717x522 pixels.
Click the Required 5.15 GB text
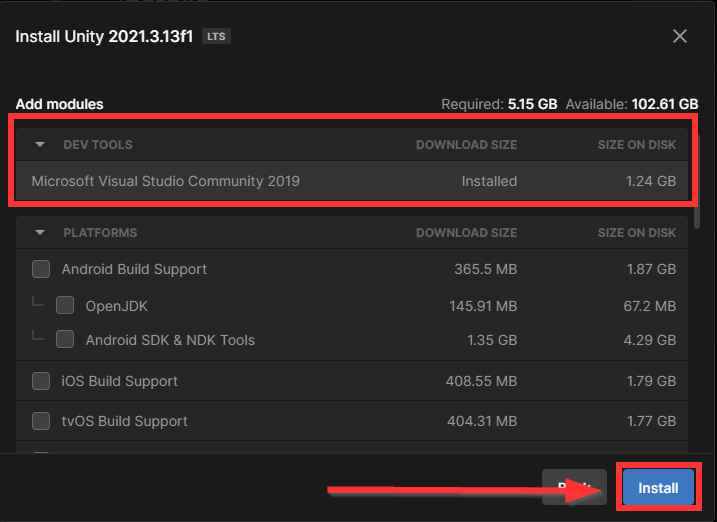click(x=499, y=104)
